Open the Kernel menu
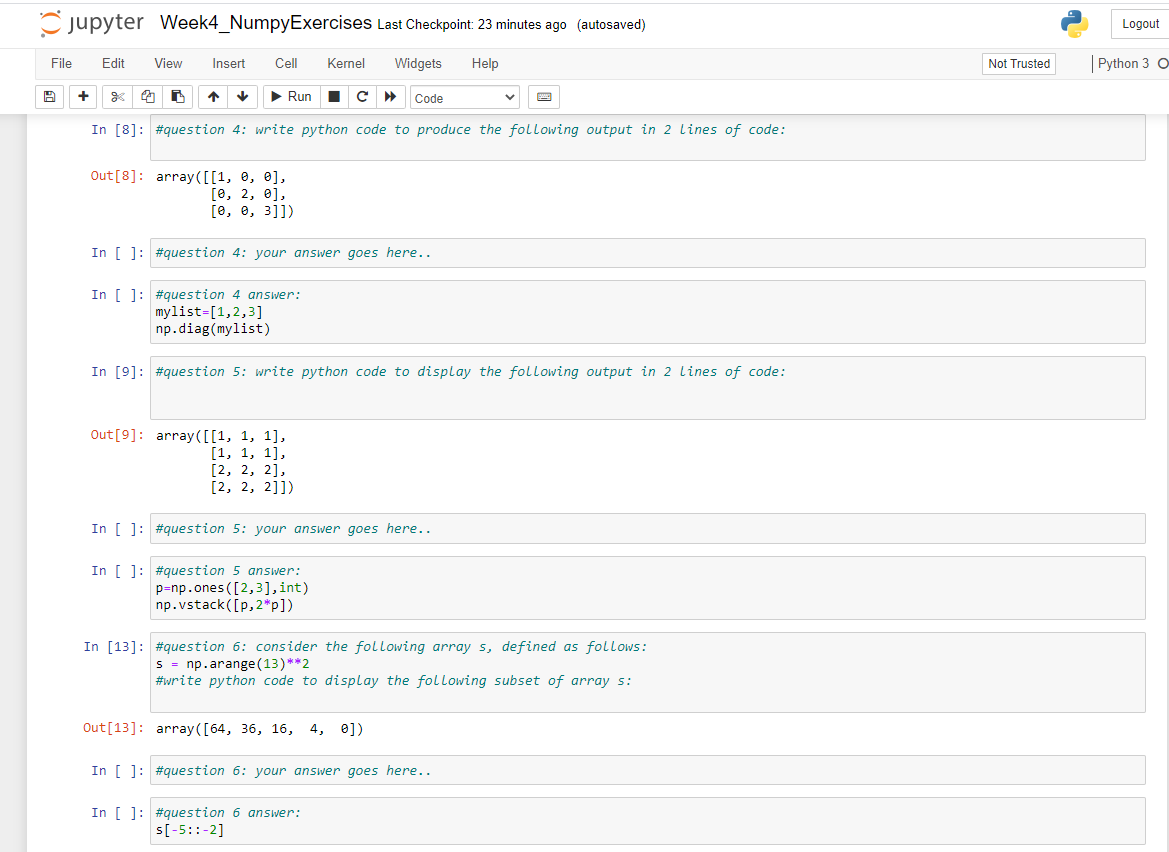This screenshot has width=1169, height=852. [x=346, y=63]
